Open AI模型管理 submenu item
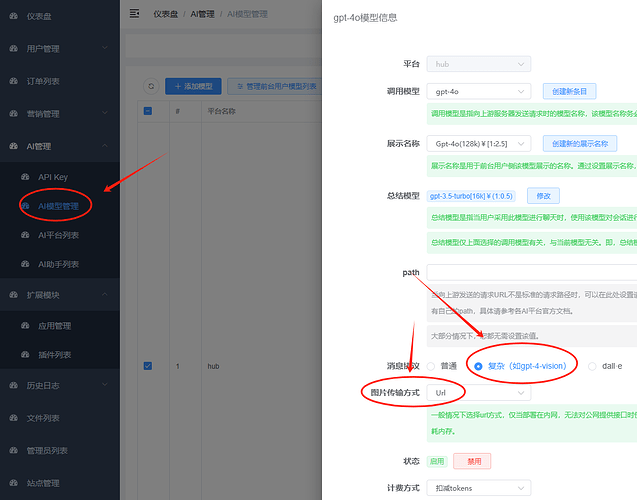This screenshot has height=500, width=637. tap(60, 206)
